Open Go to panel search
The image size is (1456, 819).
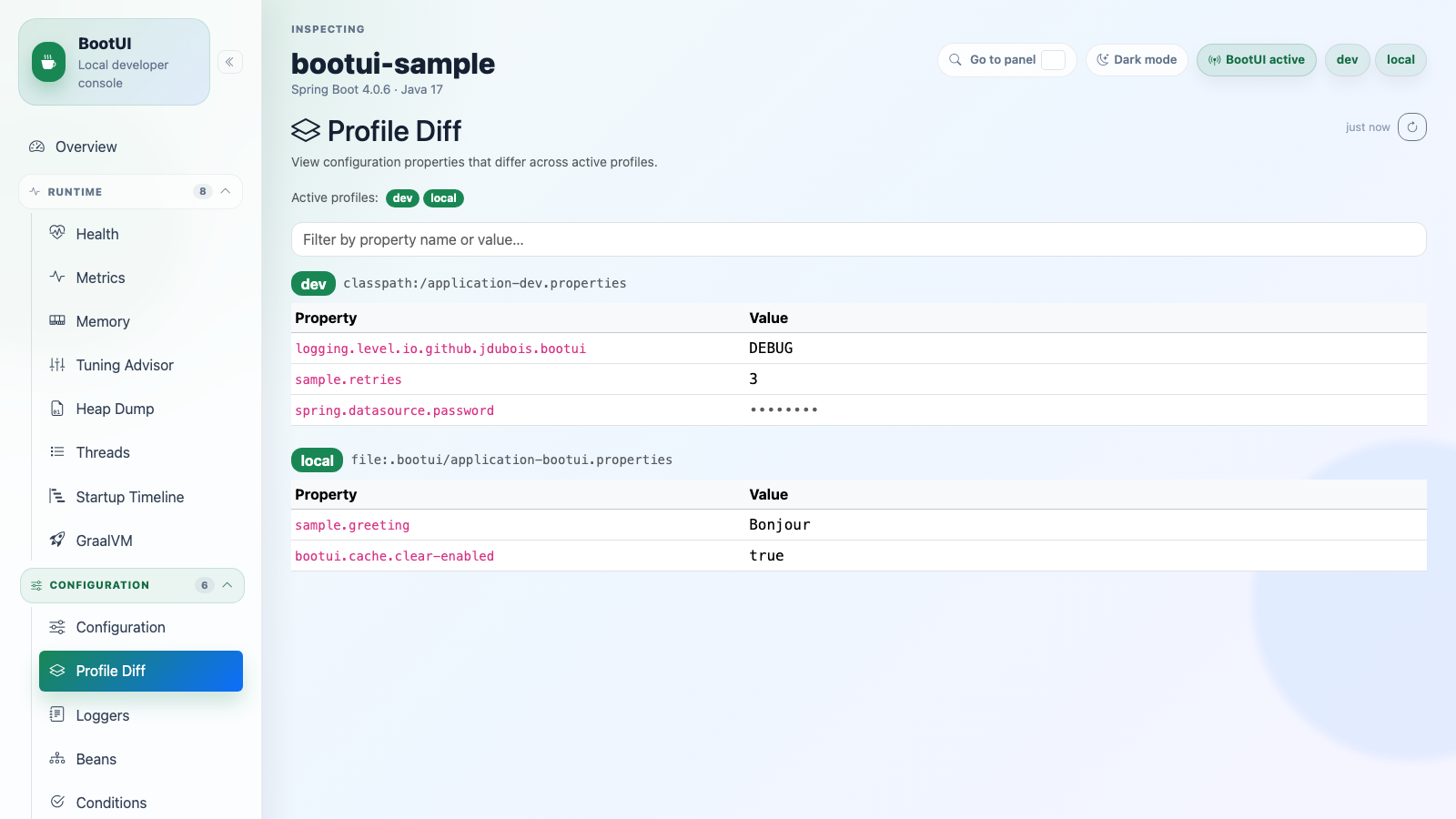[1006, 60]
